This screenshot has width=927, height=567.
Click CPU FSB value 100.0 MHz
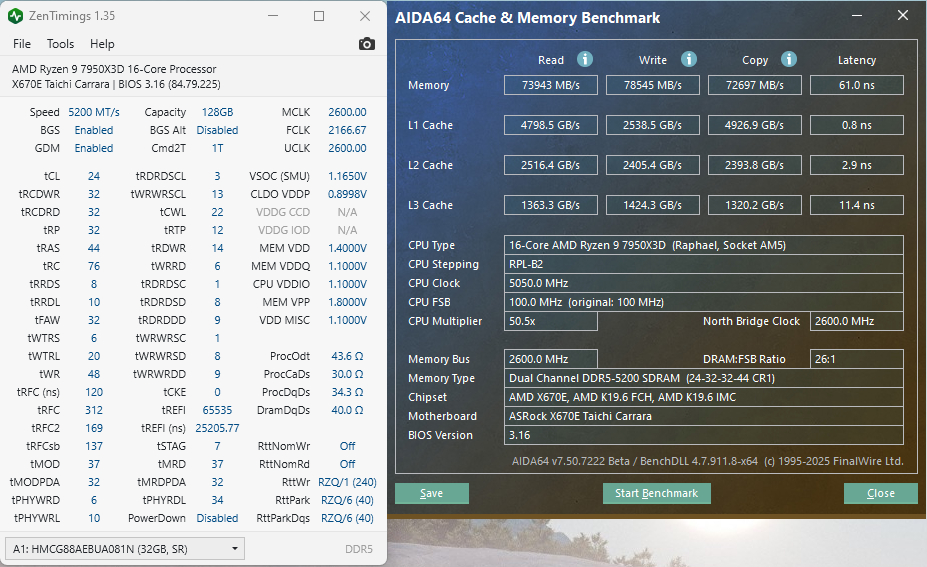704,302
